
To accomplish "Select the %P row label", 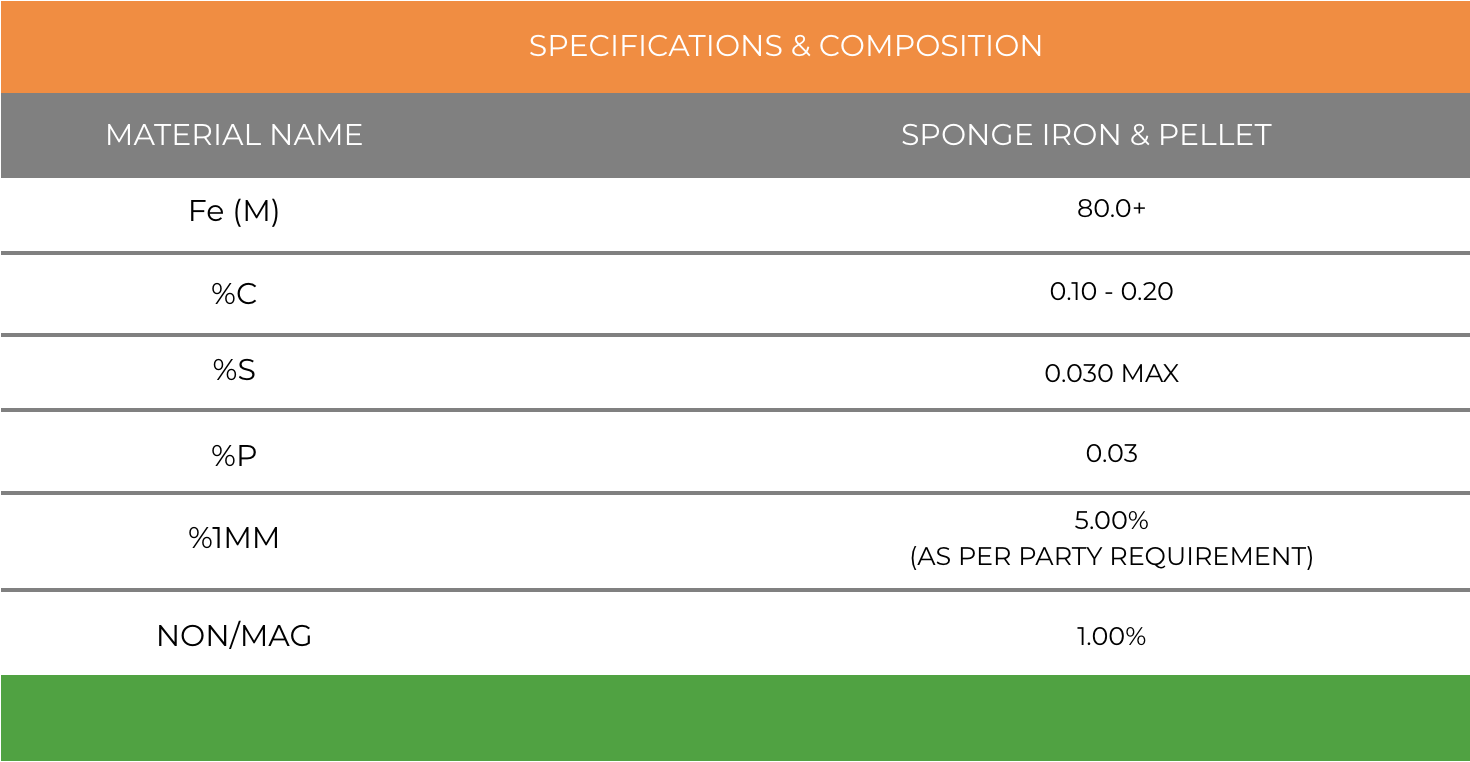I will (x=234, y=456).
